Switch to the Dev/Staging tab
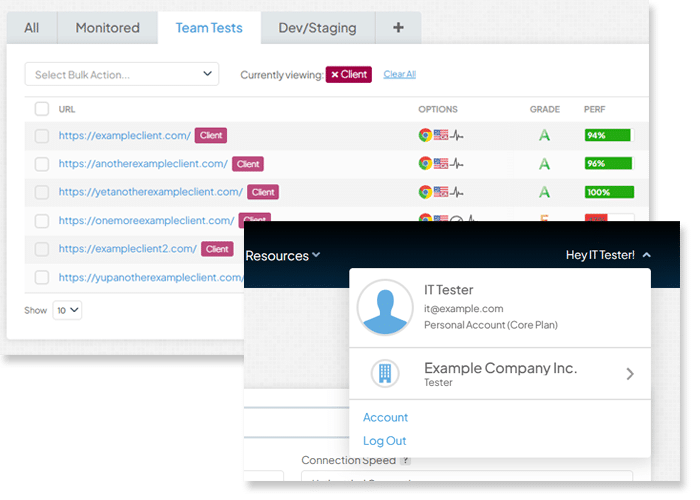 click(x=317, y=28)
